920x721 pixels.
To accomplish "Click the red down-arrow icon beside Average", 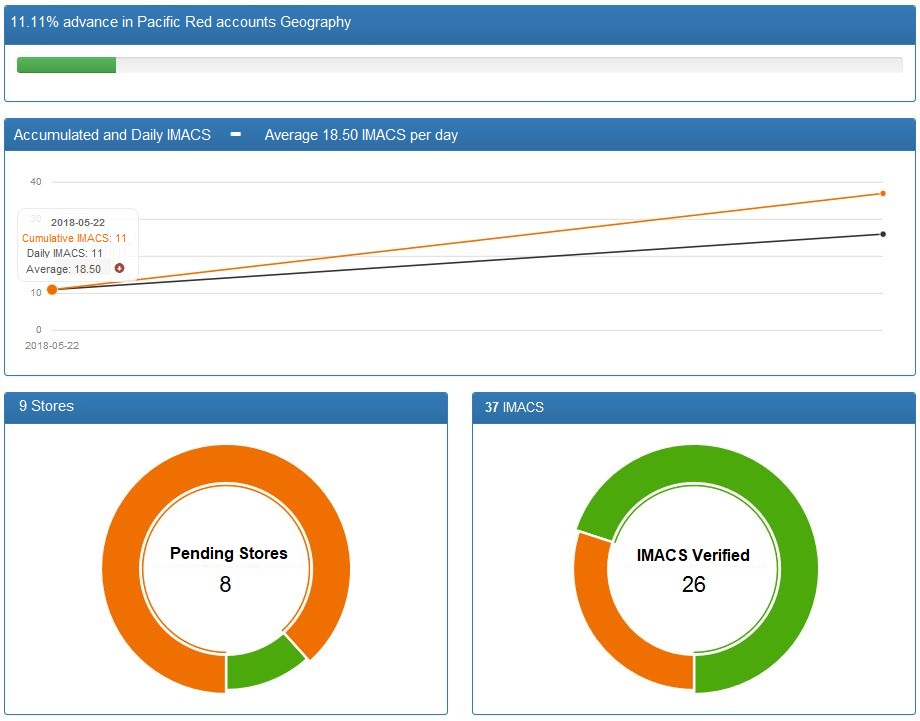I will [x=120, y=268].
